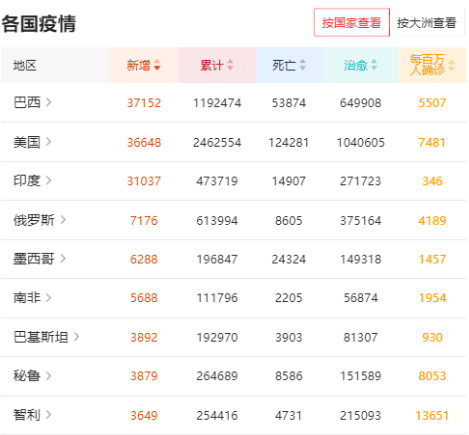
Task: Click the 累计 header label
Action: (212, 65)
